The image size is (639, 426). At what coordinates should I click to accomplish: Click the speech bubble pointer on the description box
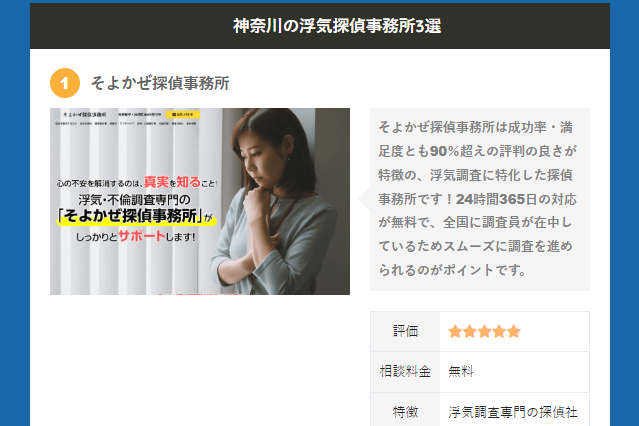click(x=364, y=199)
